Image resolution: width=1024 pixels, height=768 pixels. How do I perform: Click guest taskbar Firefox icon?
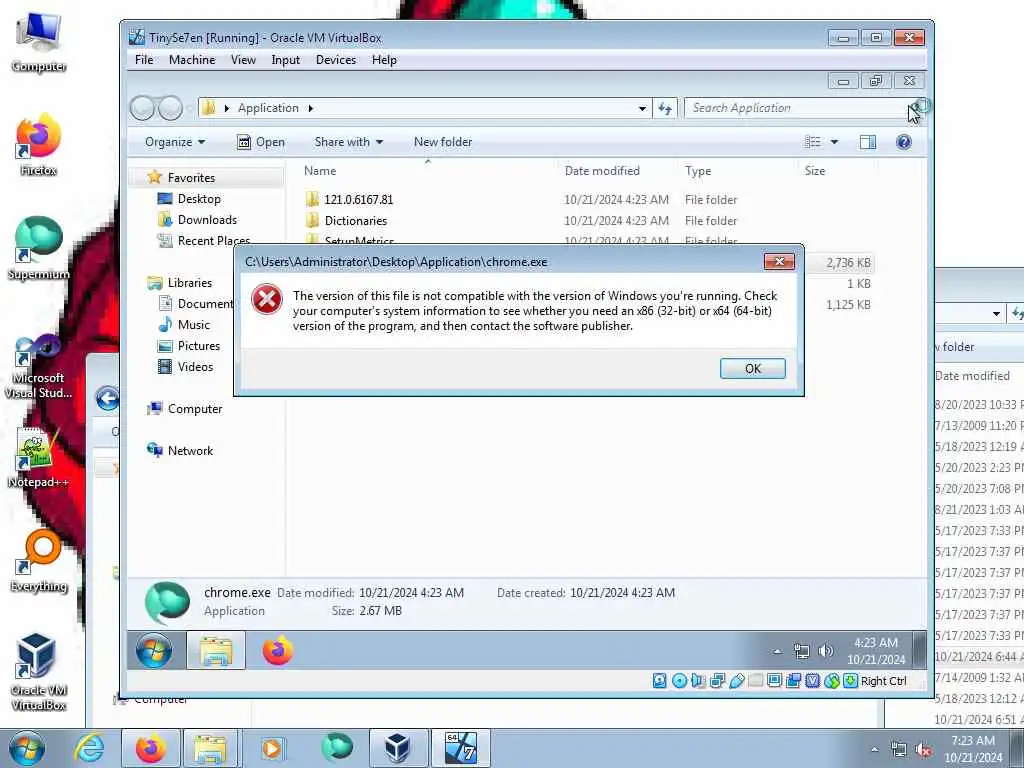click(278, 650)
